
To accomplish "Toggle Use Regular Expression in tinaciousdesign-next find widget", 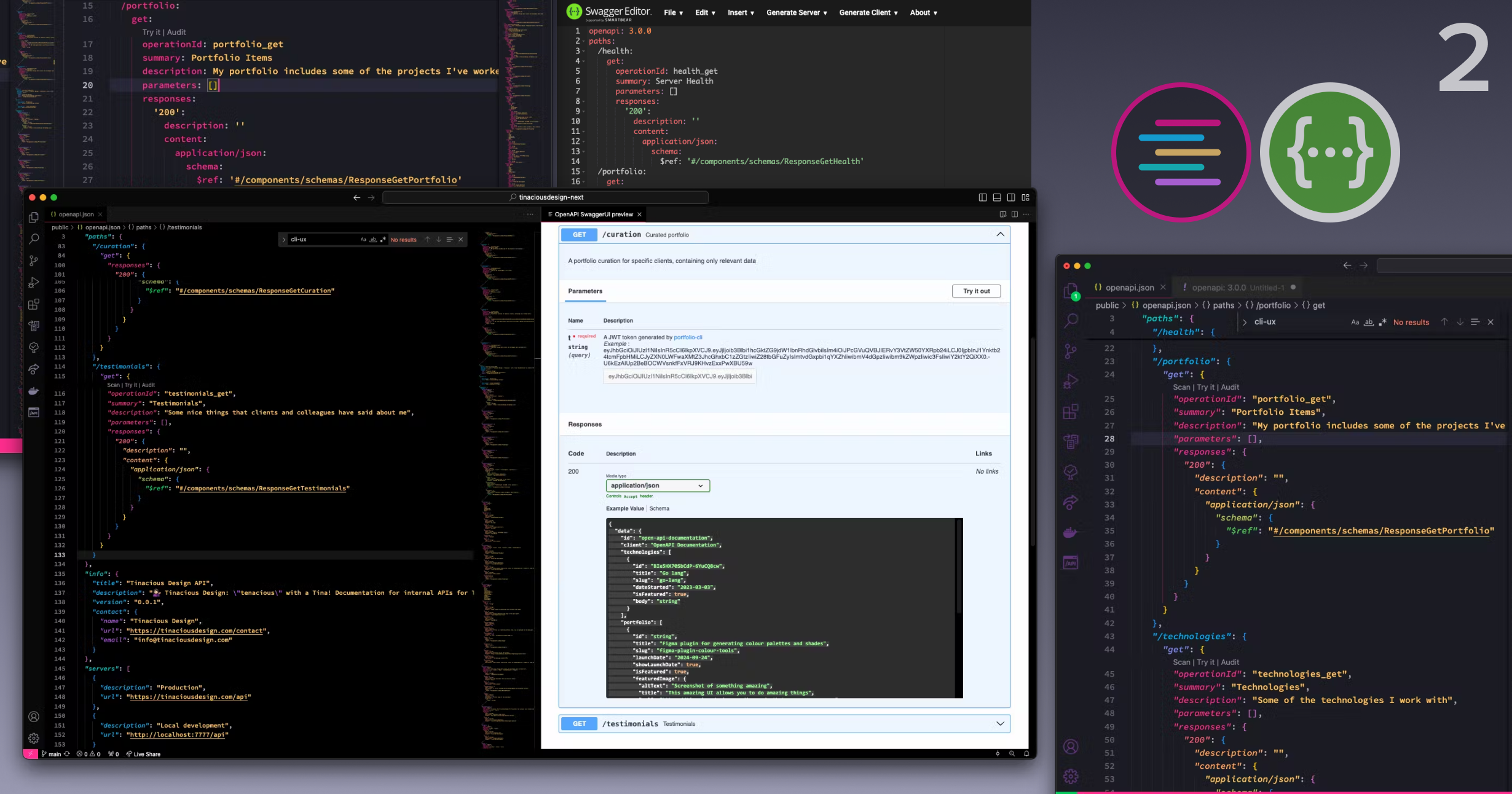I will [383, 240].
